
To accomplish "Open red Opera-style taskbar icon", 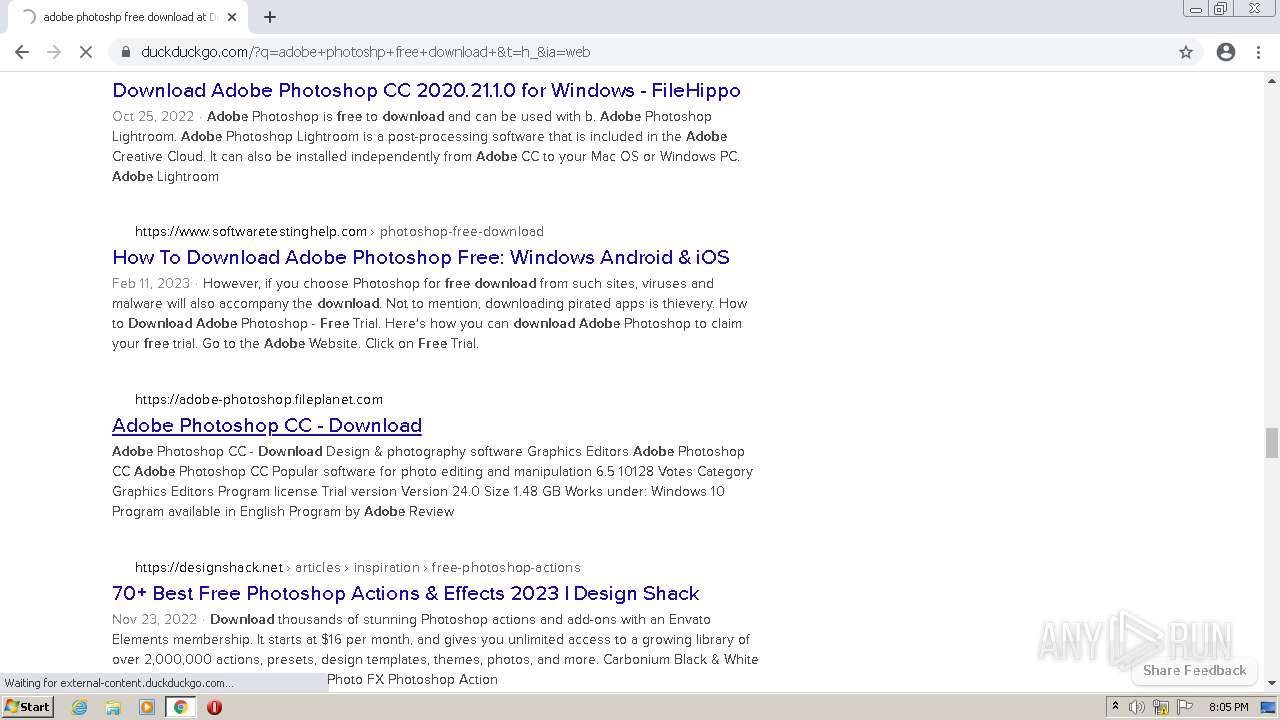I will pyautogui.click(x=214, y=707).
